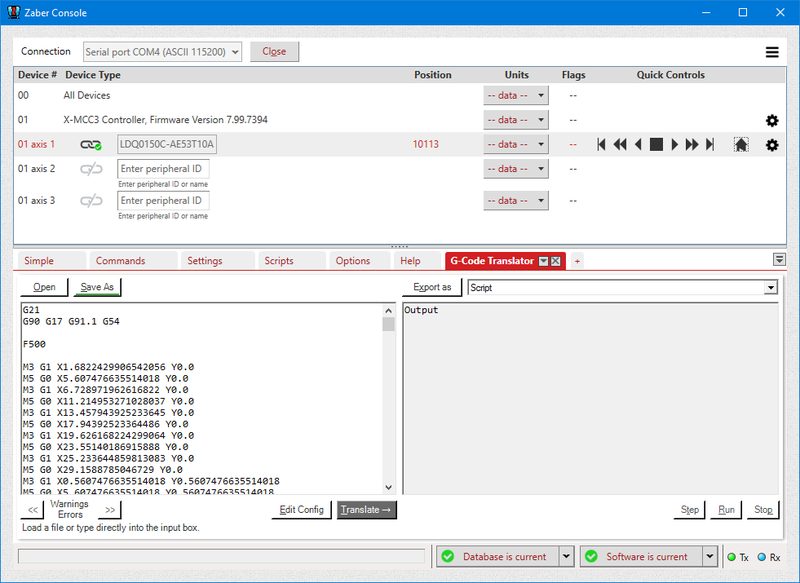The width and height of the screenshot is (800, 583).
Task: Click the unlinked chain icon for axis 2
Action: (91, 169)
